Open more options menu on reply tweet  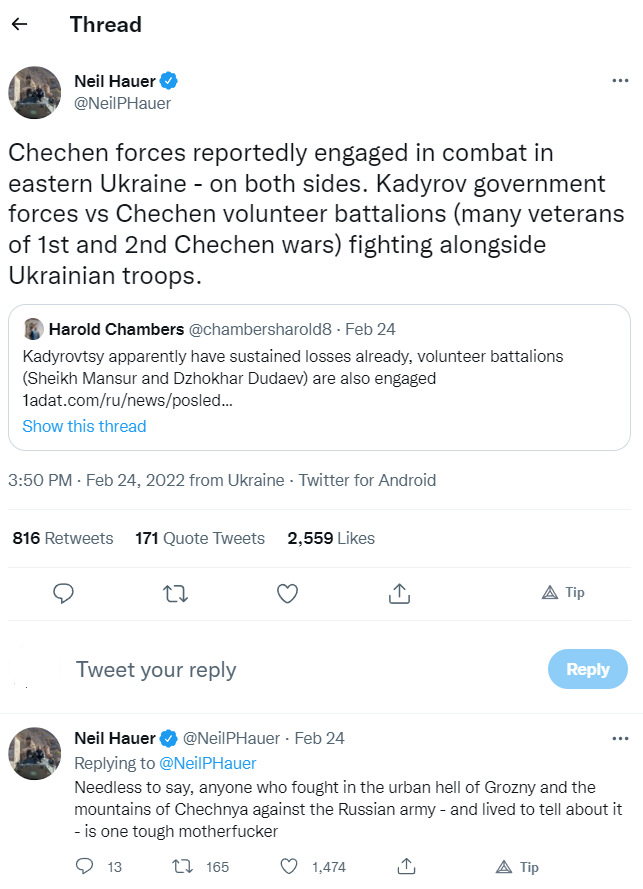619,738
